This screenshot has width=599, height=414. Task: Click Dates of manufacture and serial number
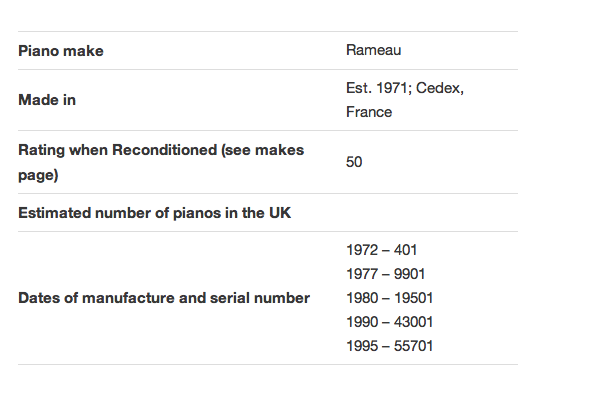pyautogui.click(x=164, y=298)
